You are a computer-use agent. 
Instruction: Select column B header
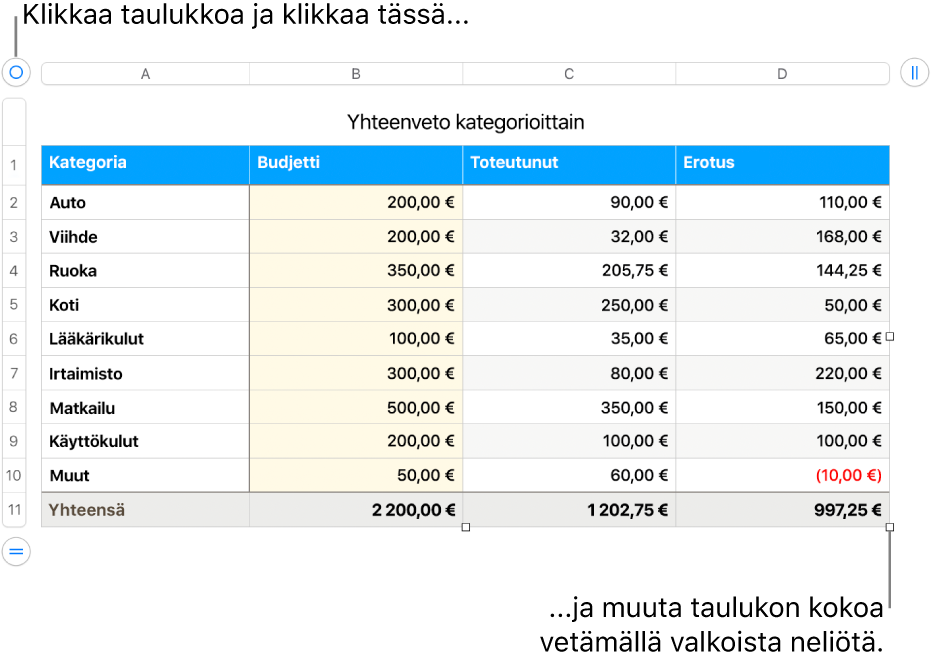[x=356, y=74]
